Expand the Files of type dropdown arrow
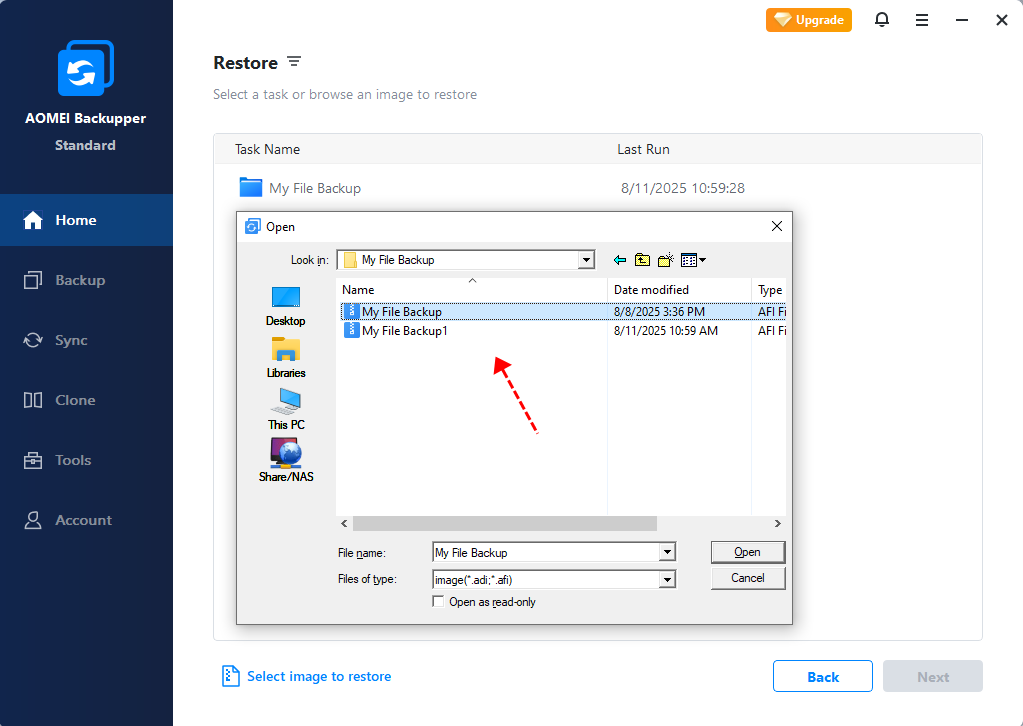This screenshot has height=726, width=1023. 667,579
